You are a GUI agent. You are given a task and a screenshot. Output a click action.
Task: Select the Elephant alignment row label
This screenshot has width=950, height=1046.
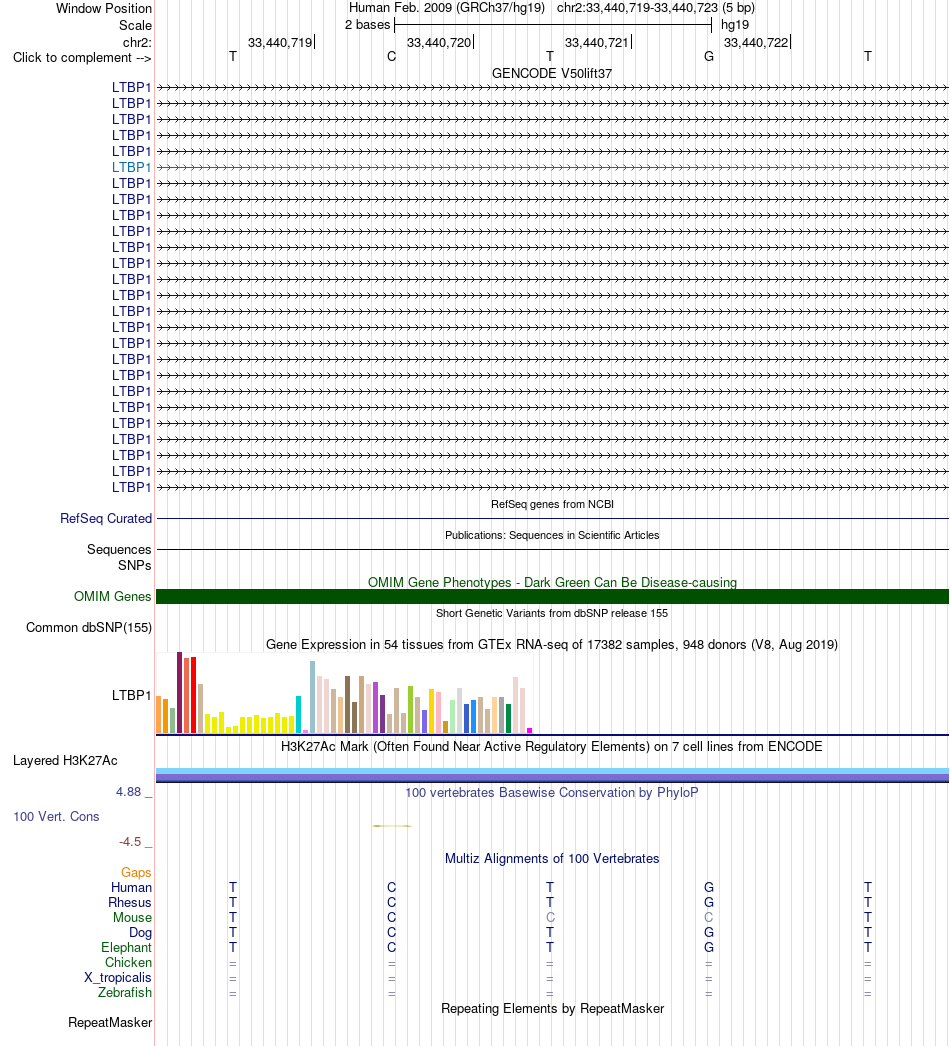click(126, 947)
